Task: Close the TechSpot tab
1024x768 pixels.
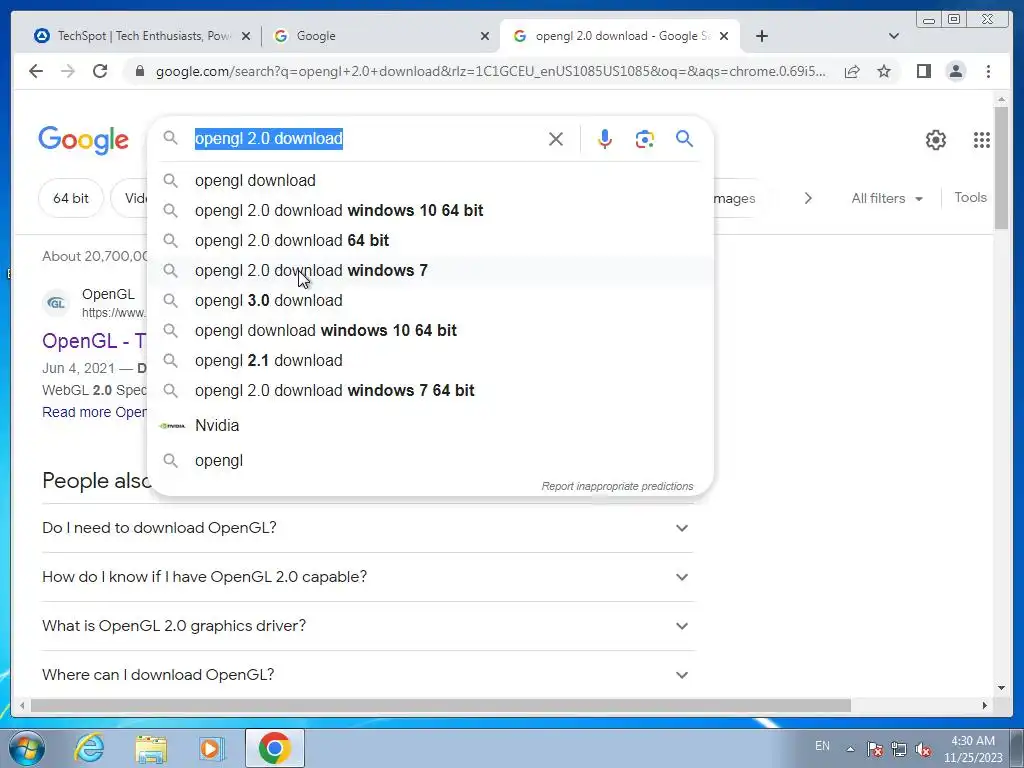Action: tap(246, 37)
